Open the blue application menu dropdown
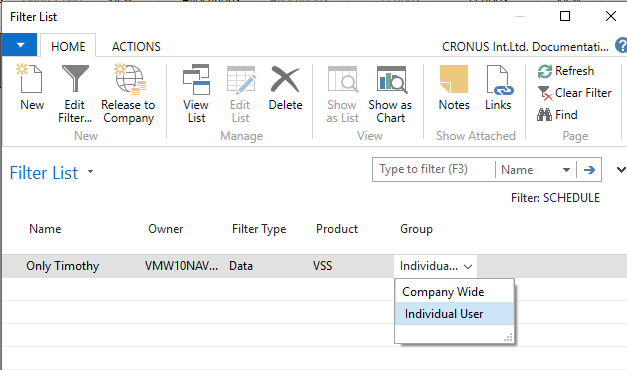The height and width of the screenshot is (370, 627). tap(20, 45)
